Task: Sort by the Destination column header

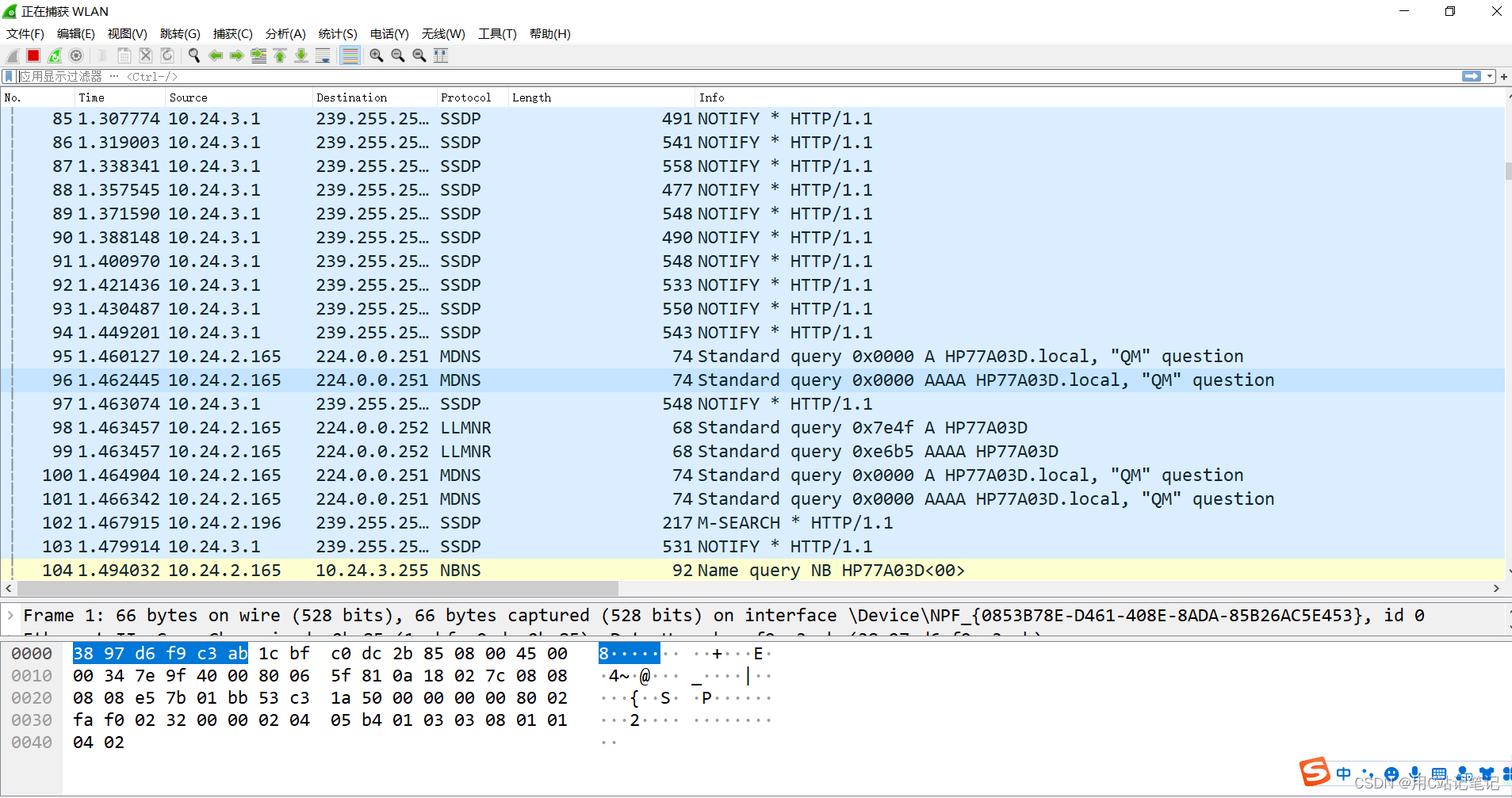Action: [374, 97]
